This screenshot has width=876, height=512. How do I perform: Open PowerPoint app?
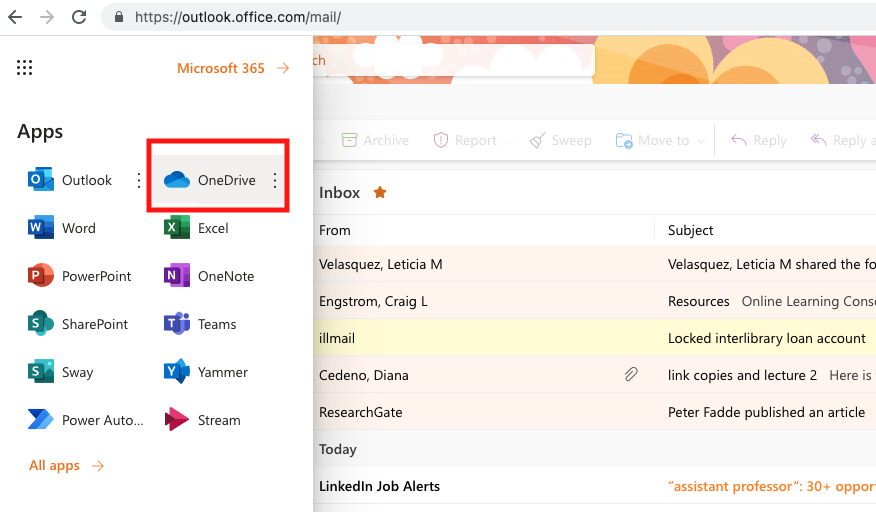point(79,276)
